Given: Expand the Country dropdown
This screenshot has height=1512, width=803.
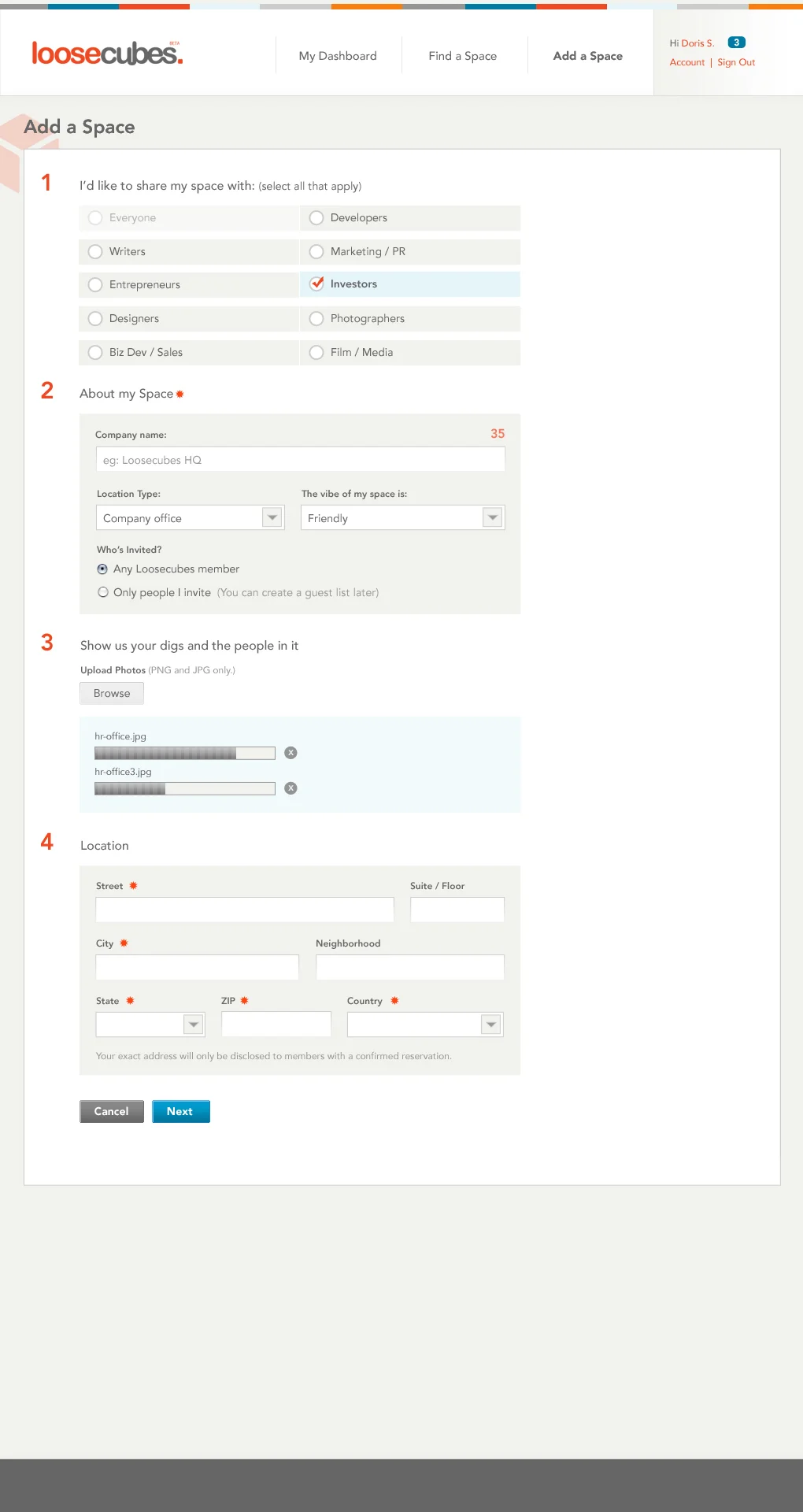Looking at the screenshot, I should 491,1025.
